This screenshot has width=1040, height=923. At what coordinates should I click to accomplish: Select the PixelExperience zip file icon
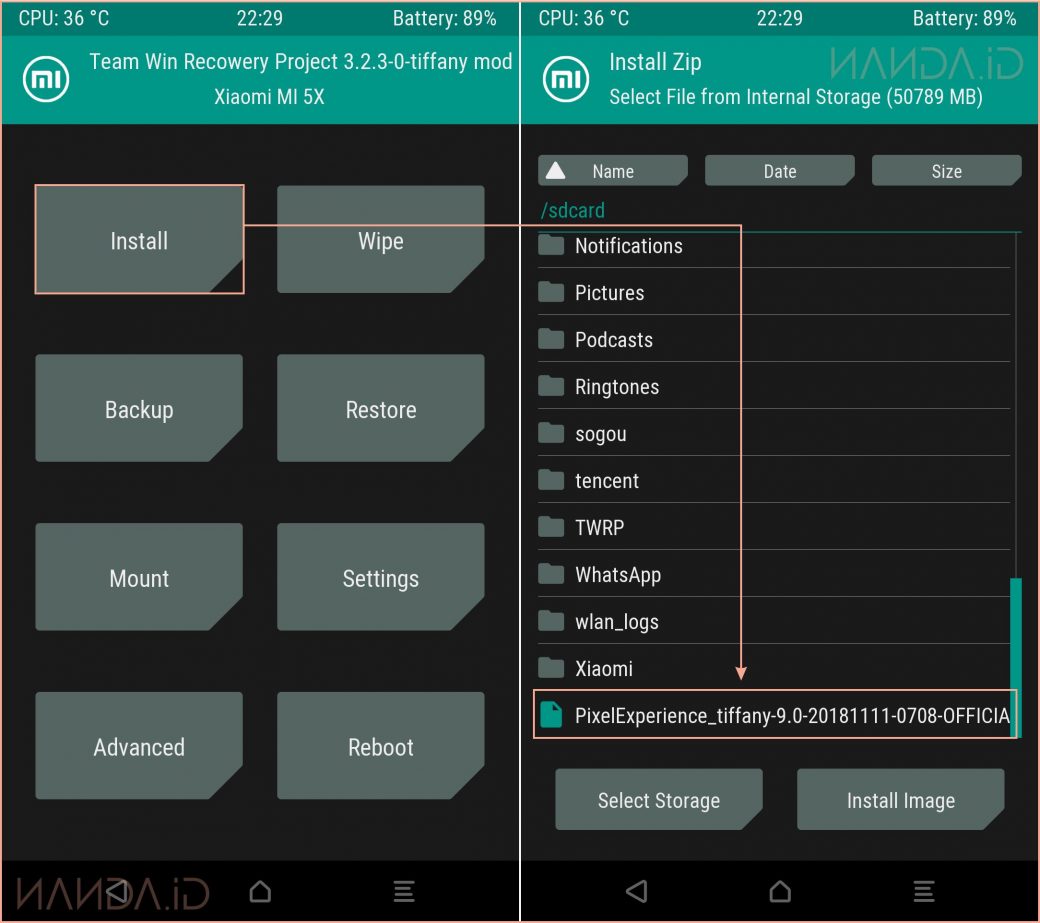[x=551, y=715]
